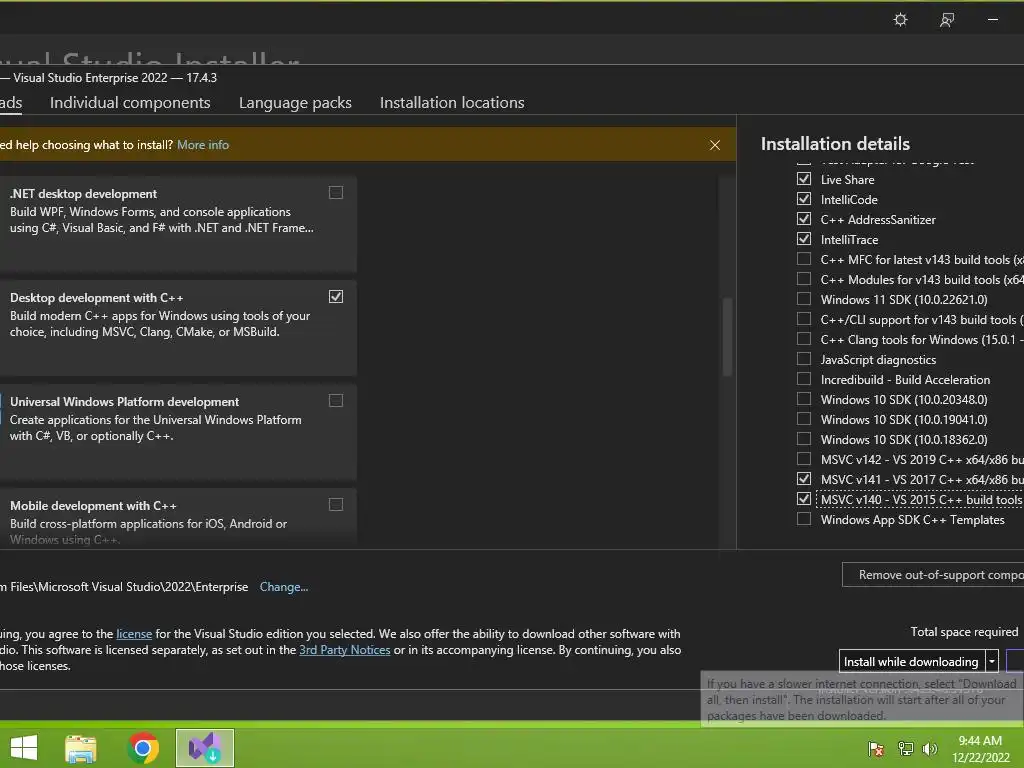This screenshot has height=768, width=1024.
Task: Open the Windows Start menu
Action: click(24, 748)
